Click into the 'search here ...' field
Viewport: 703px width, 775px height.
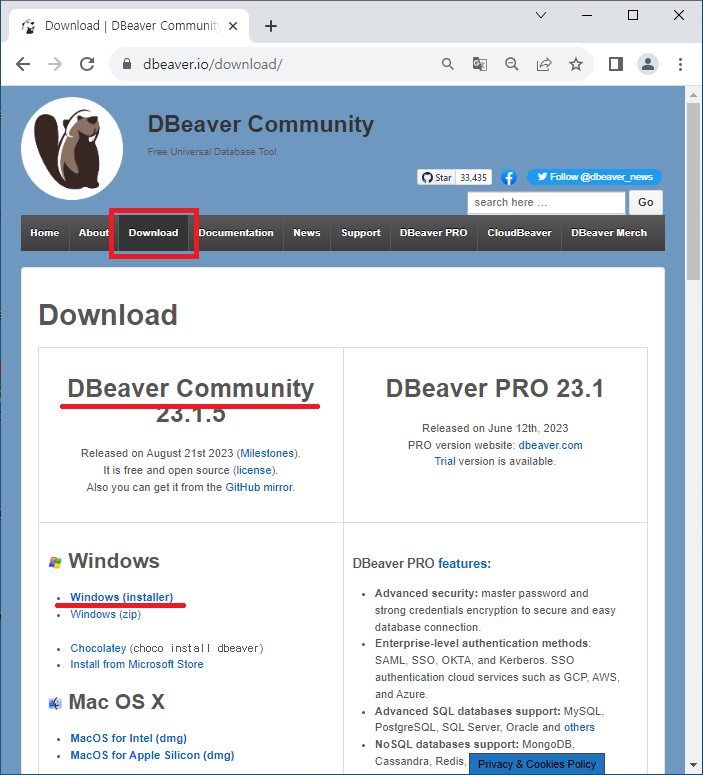point(546,203)
